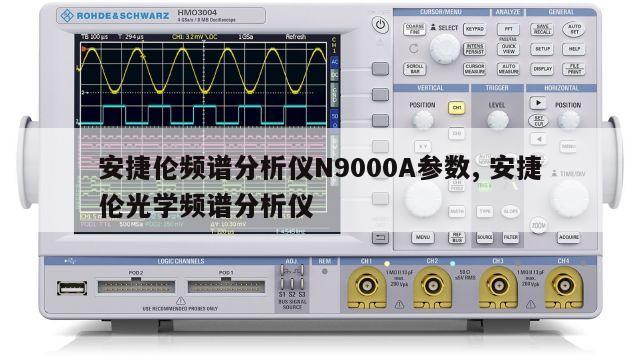Hit the COARSE/FINE button

point(415,29)
